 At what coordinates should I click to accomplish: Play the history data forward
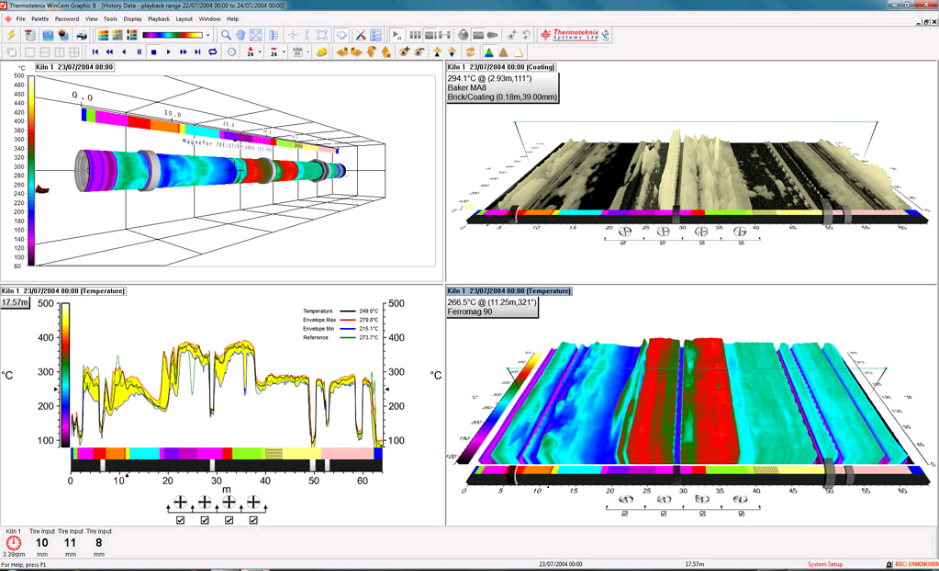pyautogui.click(x=168, y=52)
